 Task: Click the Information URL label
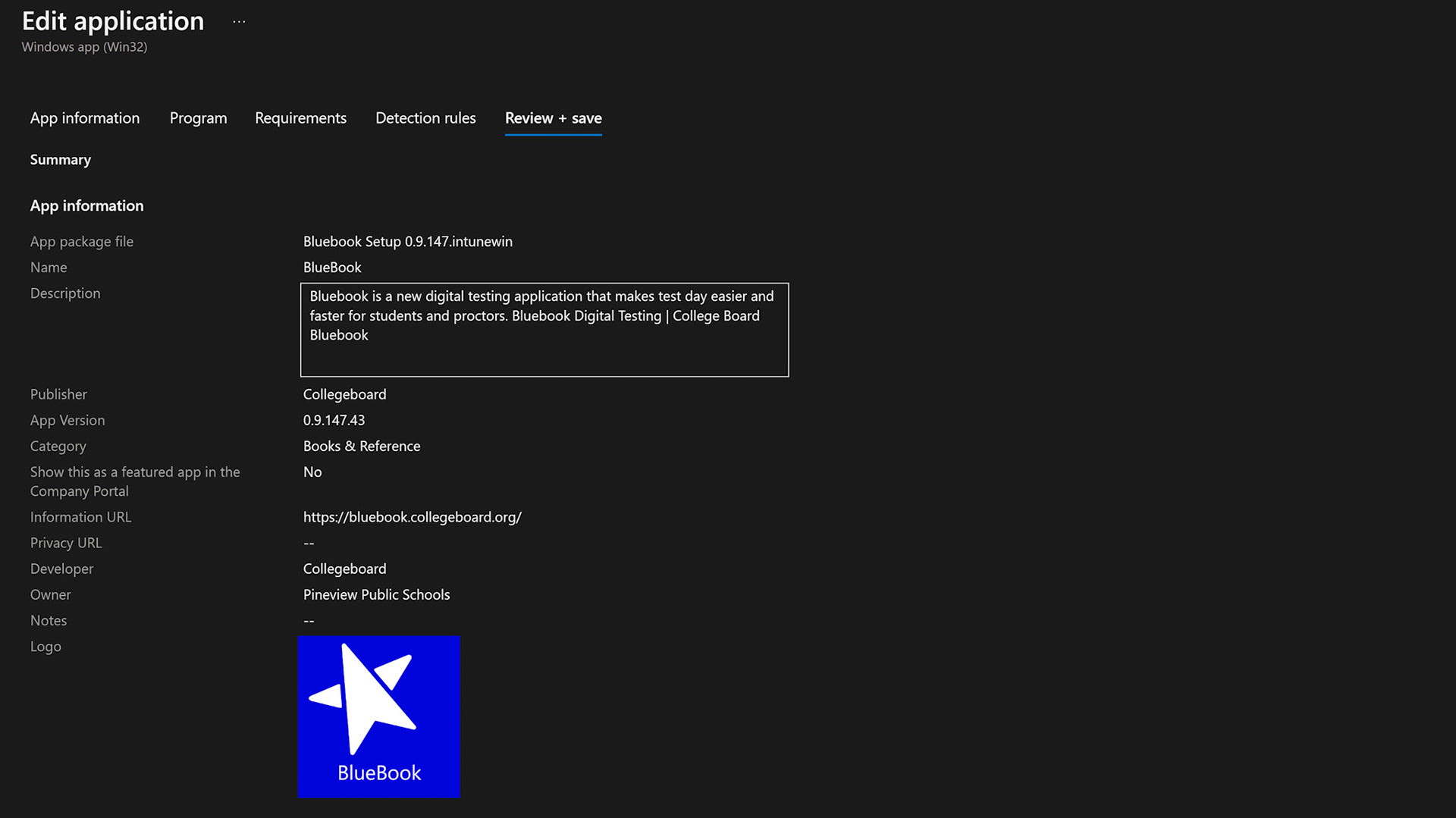coord(80,517)
